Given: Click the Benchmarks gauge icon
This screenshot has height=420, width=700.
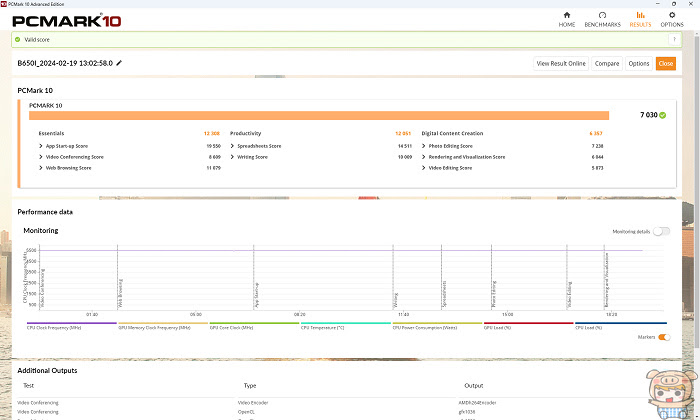Looking at the screenshot, I should (602, 15).
